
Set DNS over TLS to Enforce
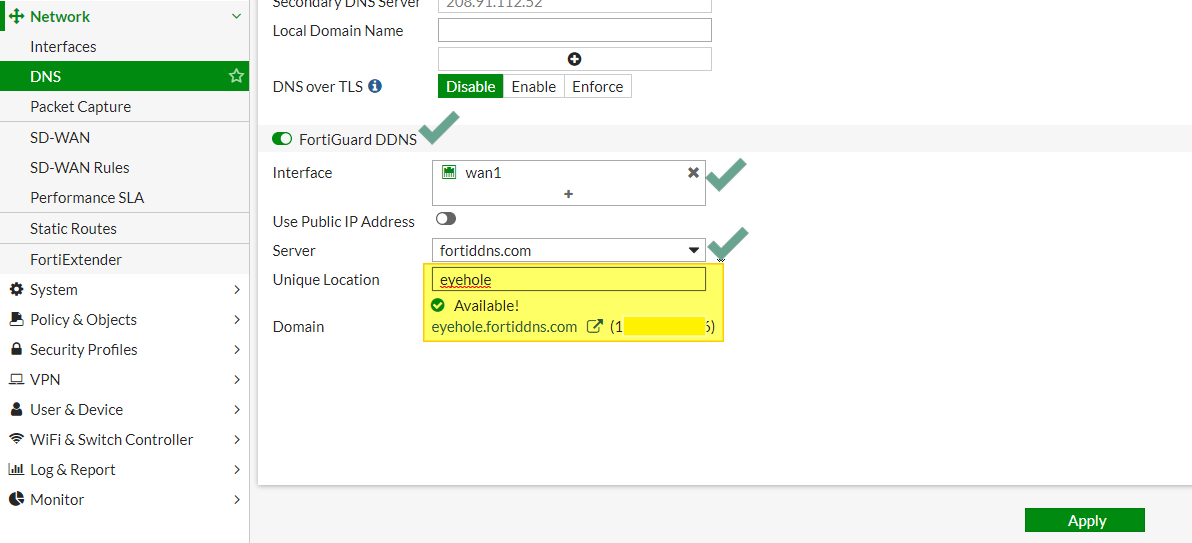[x=598, y=86]
